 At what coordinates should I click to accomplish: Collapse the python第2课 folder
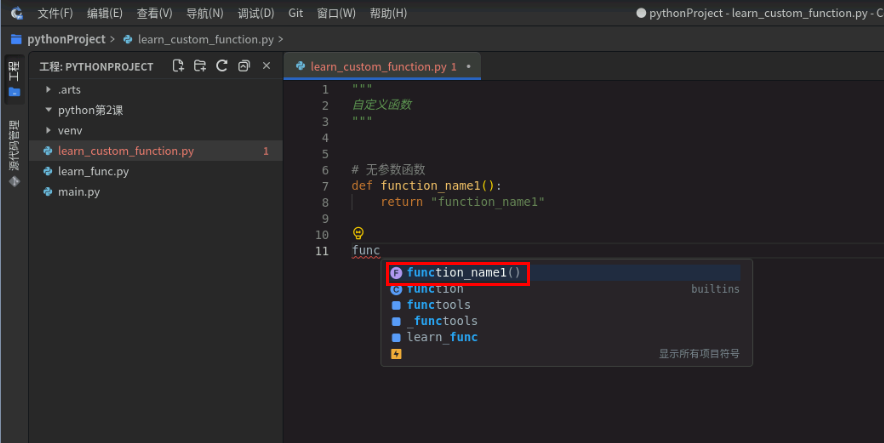(x=48, y=110)
